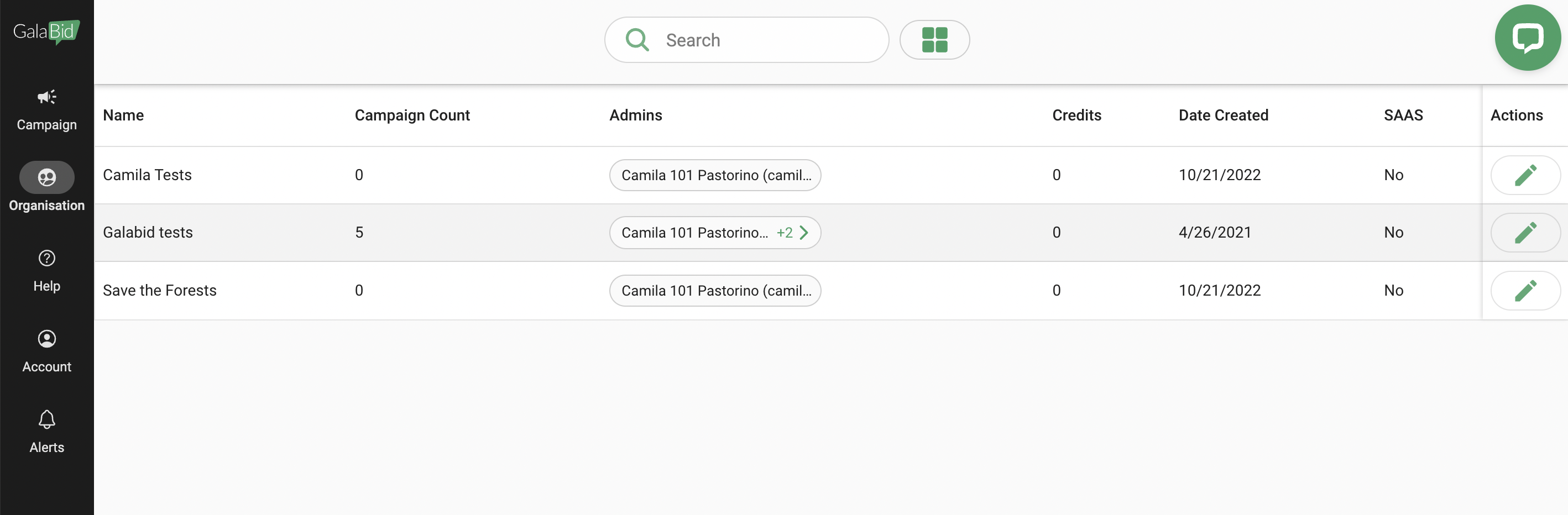Select the Galabid tests name cell
The image size is (1568, 515).
(x=148, y=233)
